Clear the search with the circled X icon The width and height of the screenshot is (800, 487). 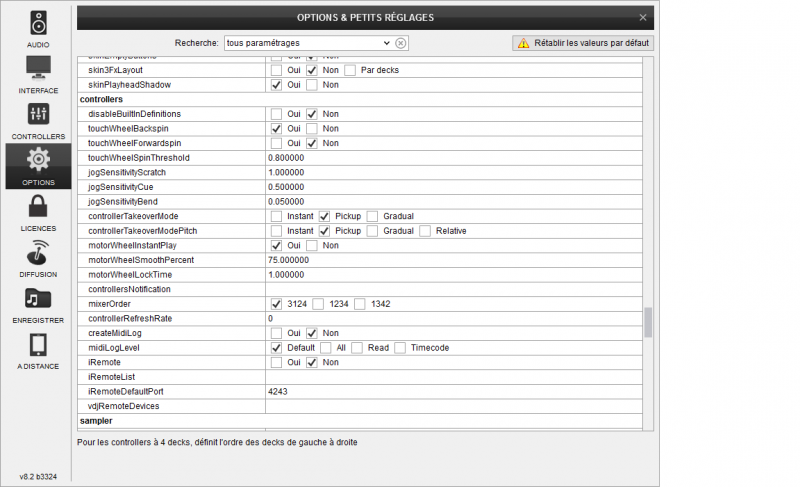pyautogui.click(x=401, y=43)
